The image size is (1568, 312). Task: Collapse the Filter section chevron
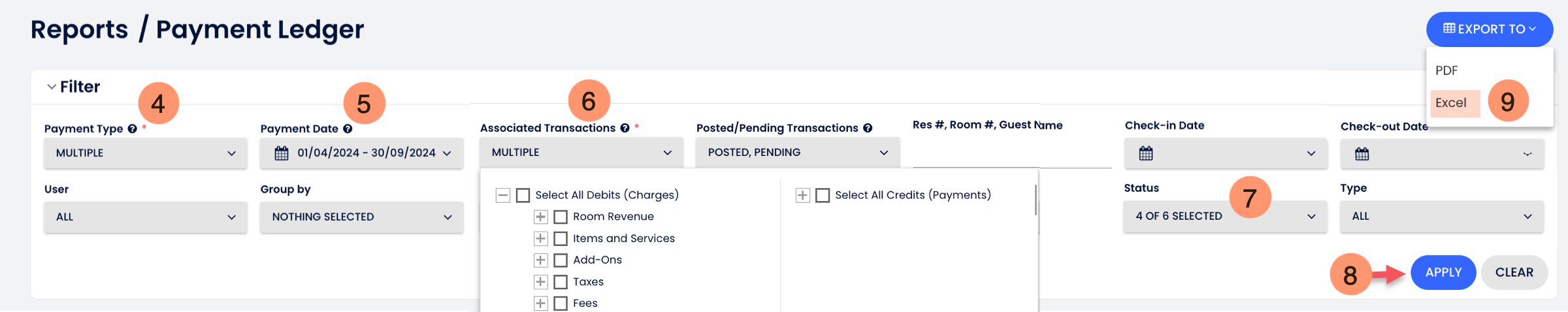52,87
